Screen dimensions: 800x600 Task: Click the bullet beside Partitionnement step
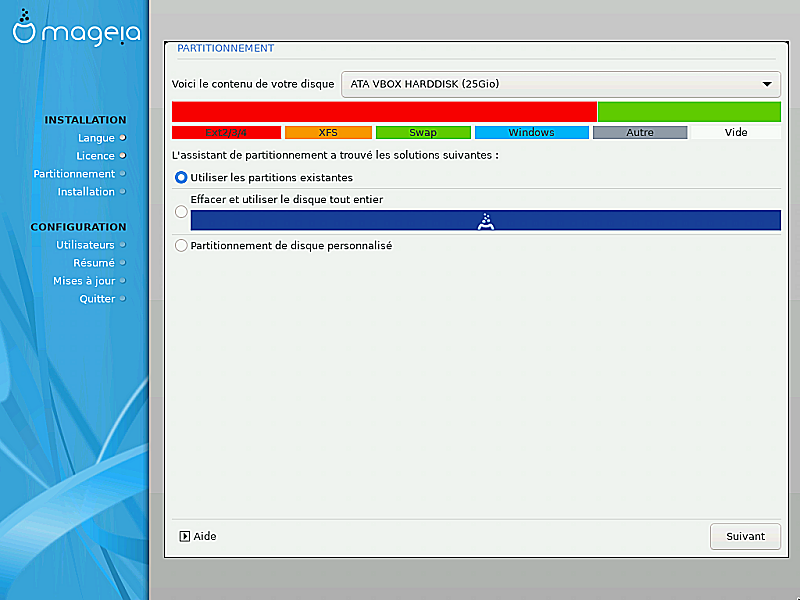(123, 173)
